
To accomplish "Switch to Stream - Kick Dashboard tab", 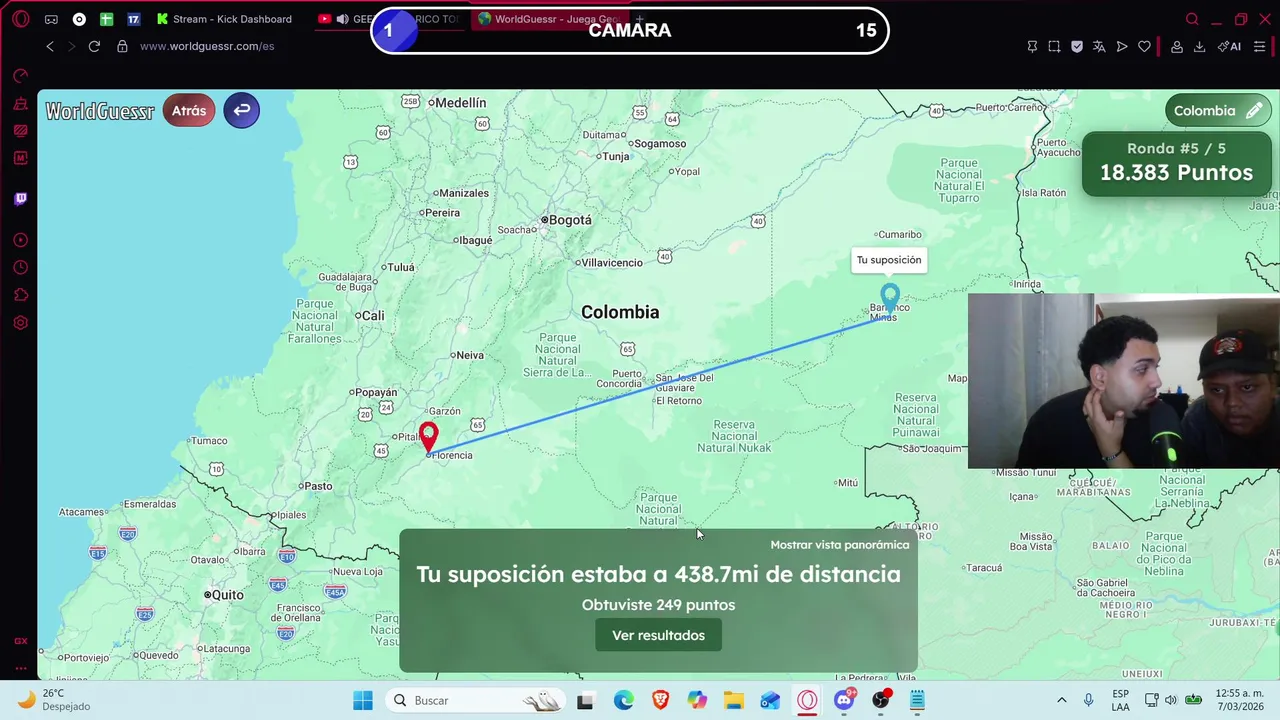I will click(225, 19).
